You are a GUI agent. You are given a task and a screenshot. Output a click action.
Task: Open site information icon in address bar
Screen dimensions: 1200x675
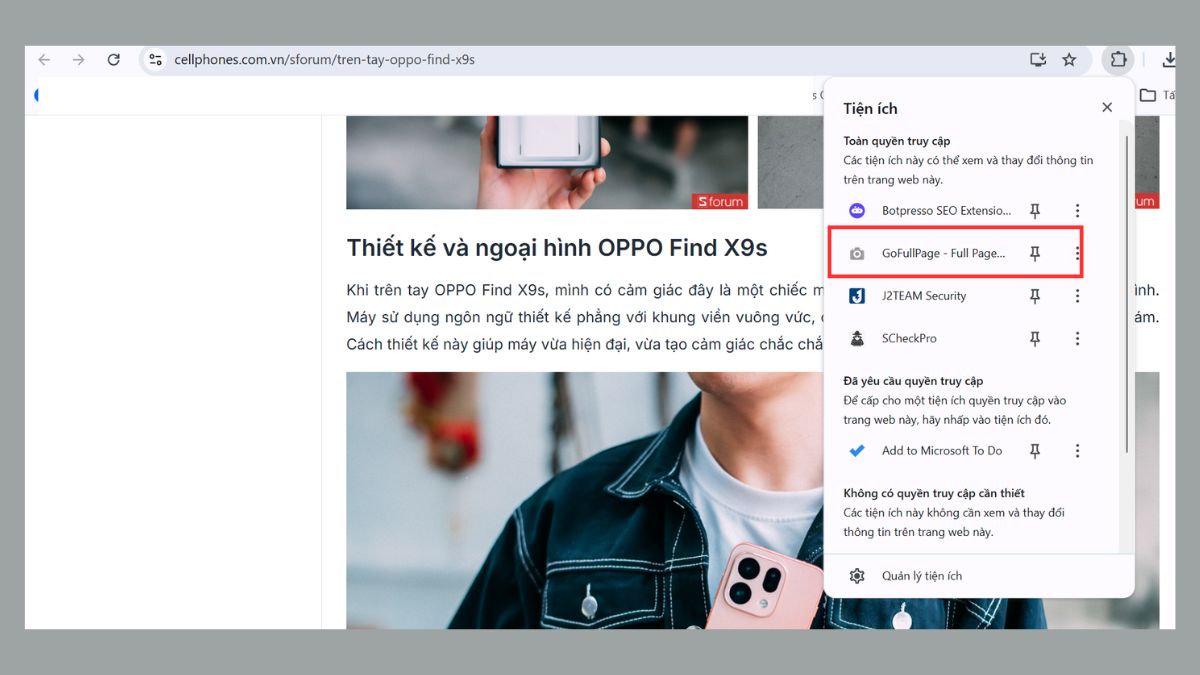[155, 60]
